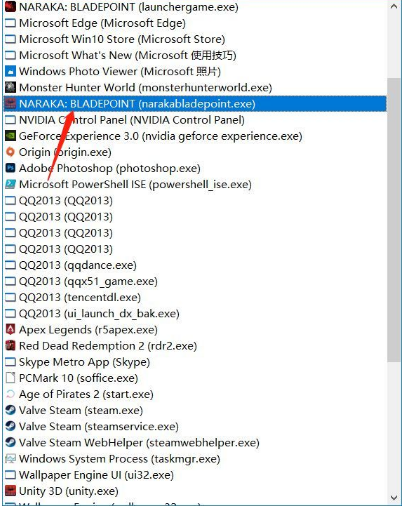
Task: Click the scrollbar down arrow
Action: [x=394, y=498]
